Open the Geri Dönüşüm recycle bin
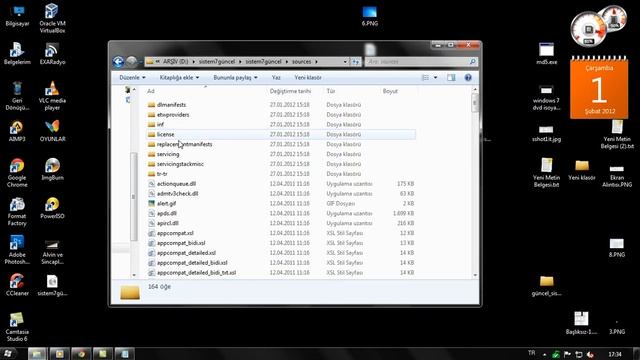This screenshot has width=640, height=360. (x=17, y=96)
